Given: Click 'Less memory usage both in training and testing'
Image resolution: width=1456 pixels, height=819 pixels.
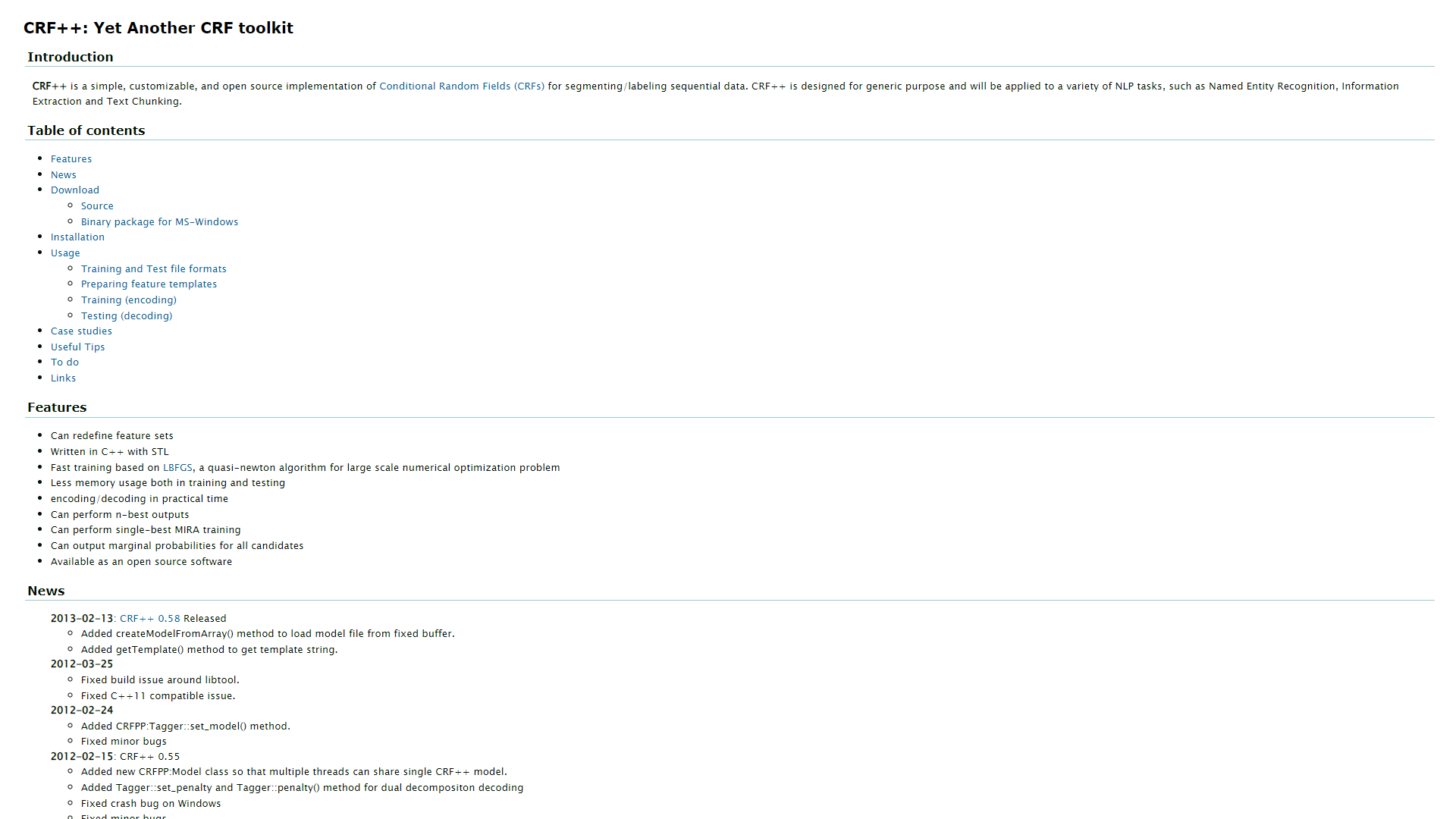Looking at the screenshot, I should pos(168,483).
